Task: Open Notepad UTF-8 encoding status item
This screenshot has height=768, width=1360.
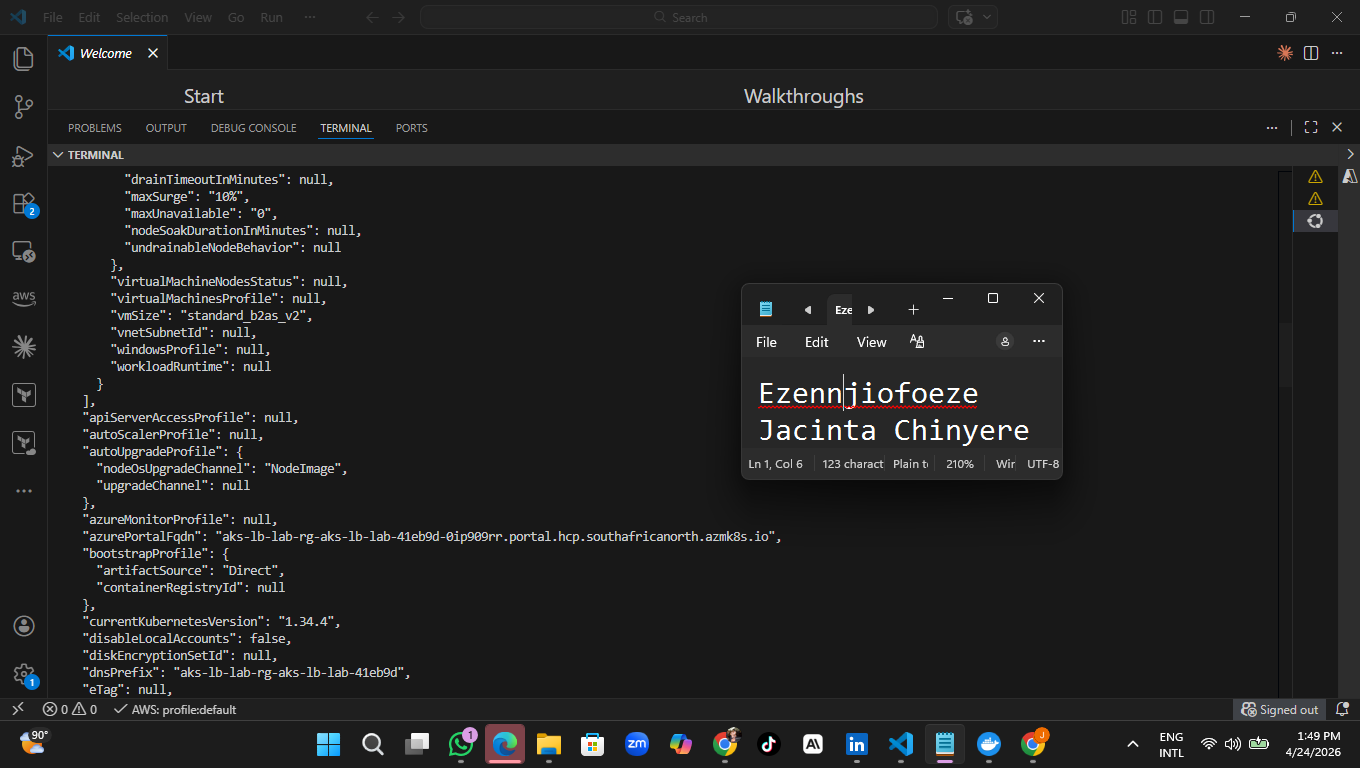Action: pos(1043,464)
